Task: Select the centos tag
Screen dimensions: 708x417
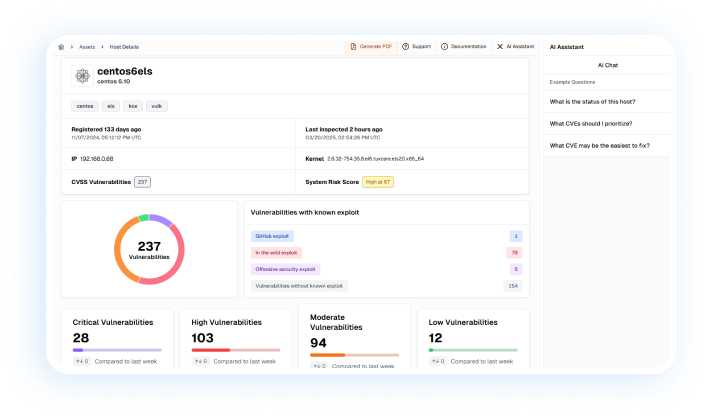Action: pyautogui.click(x=85, y=106)
